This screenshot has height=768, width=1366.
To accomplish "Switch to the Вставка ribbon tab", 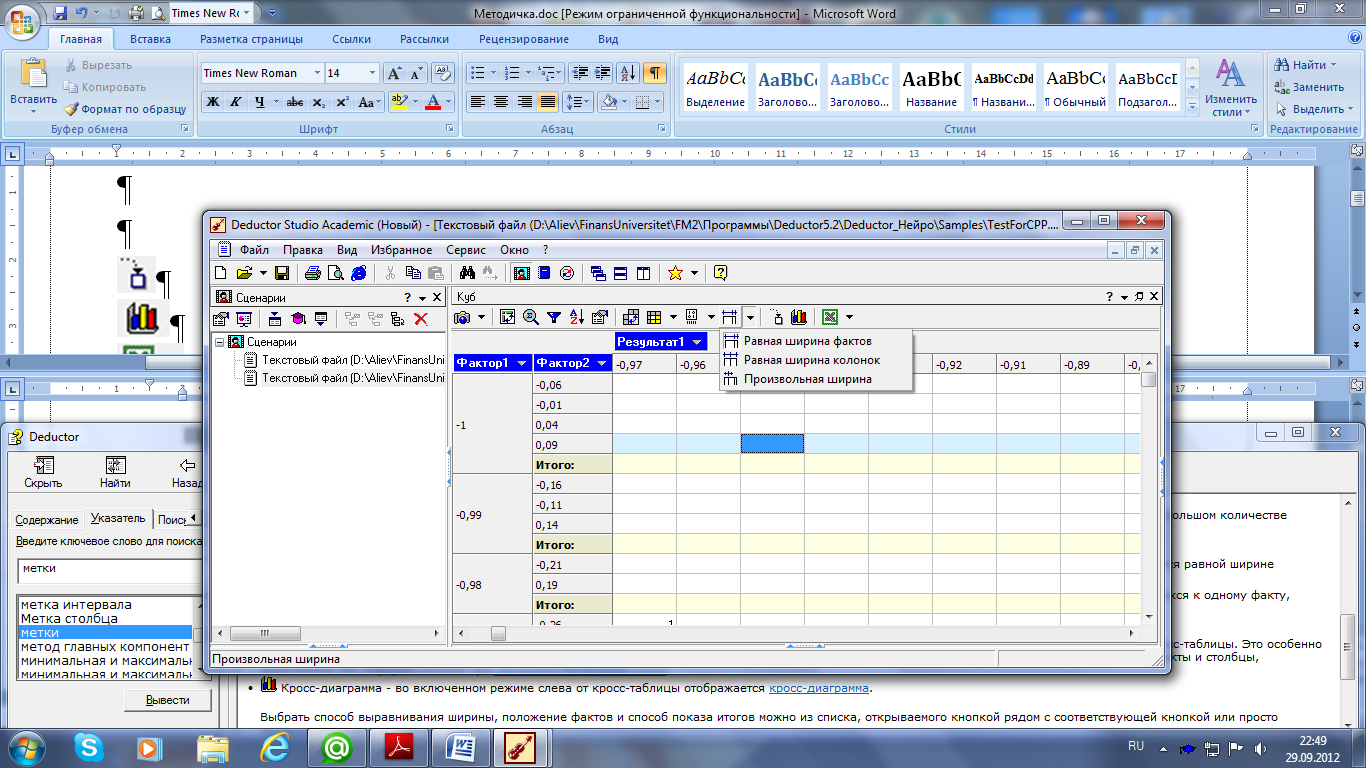I will click(150, 39).
